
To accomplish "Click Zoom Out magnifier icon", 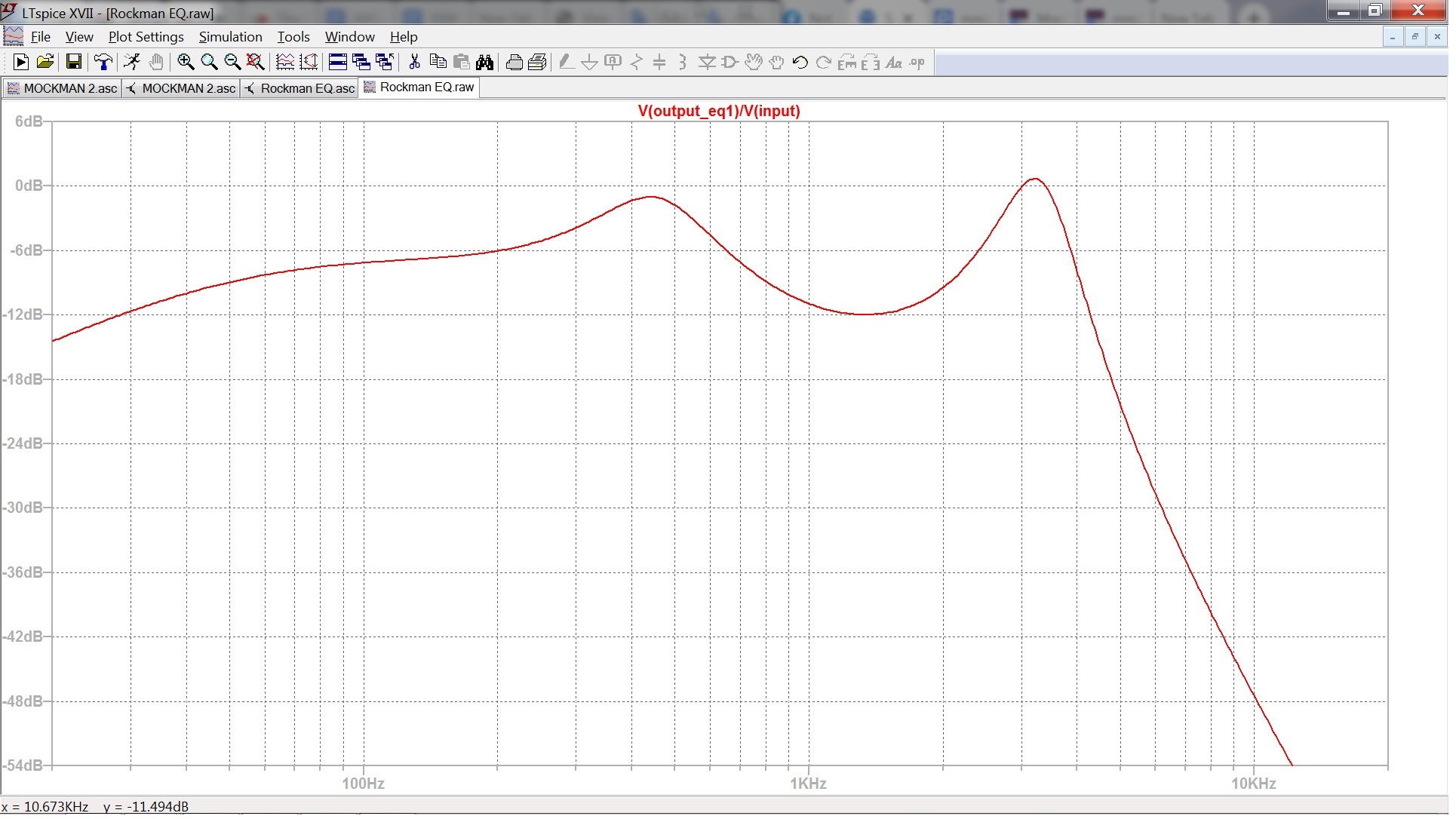I will pos(232,63).
